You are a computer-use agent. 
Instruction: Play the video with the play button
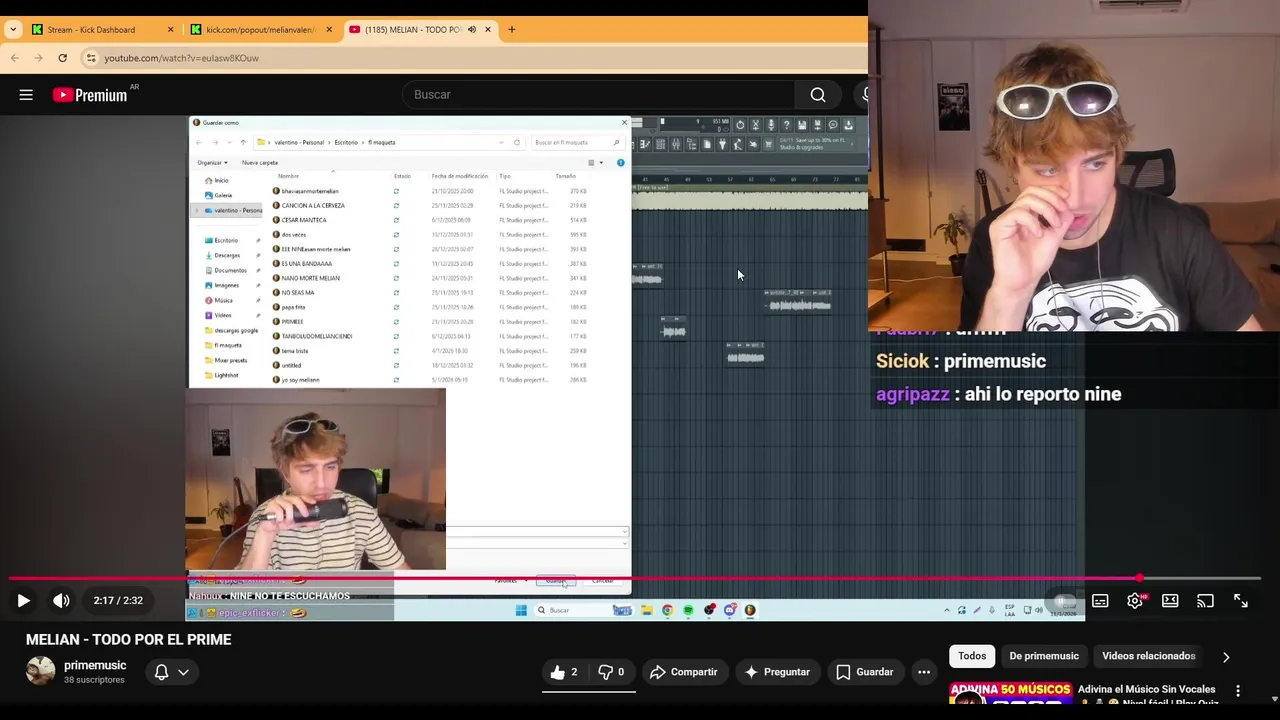tap(23, 601)
